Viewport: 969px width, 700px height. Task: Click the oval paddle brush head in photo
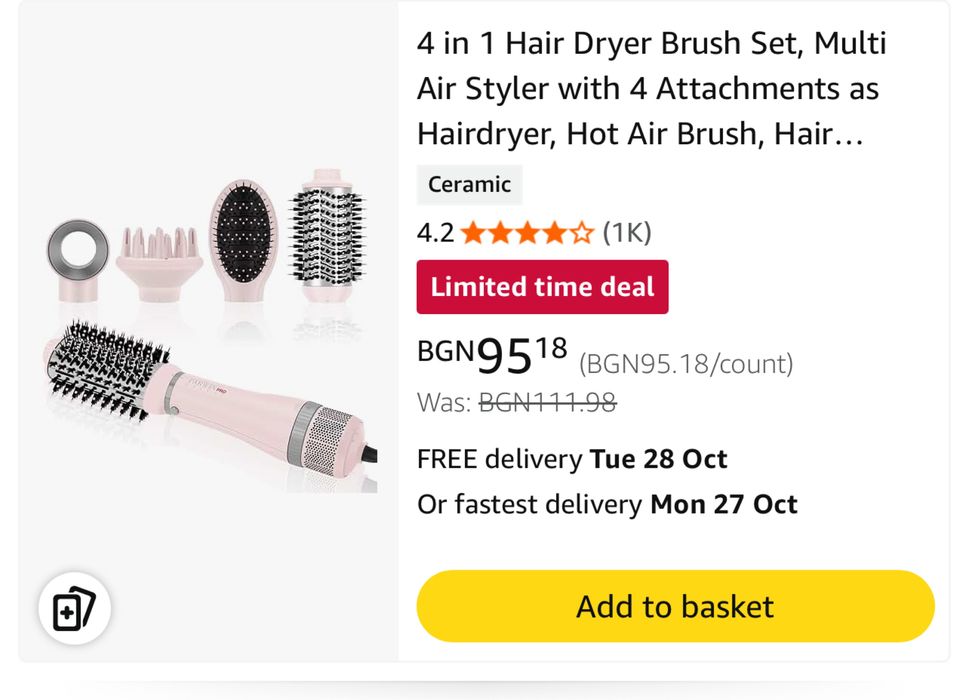243,237
